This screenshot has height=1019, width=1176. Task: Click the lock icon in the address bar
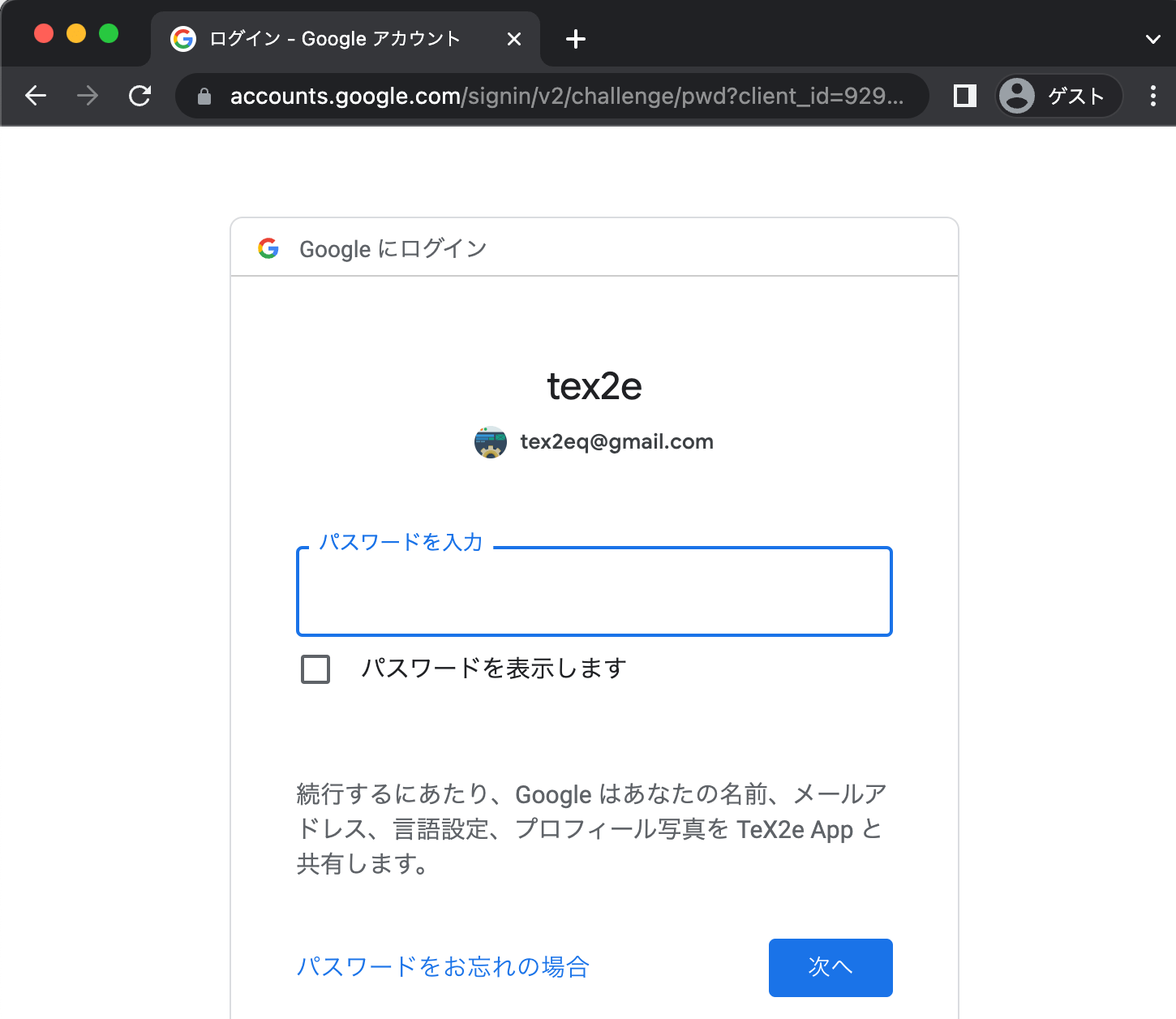click(x=204, y=96)
